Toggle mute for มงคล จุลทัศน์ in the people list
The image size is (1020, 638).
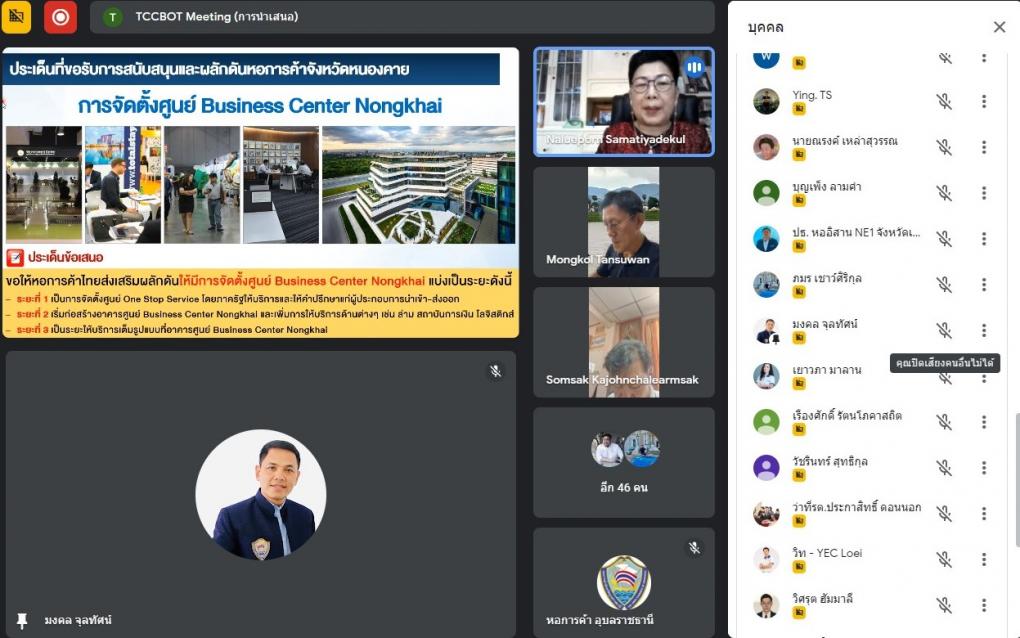pyautogui.click(x=945, y=330)
